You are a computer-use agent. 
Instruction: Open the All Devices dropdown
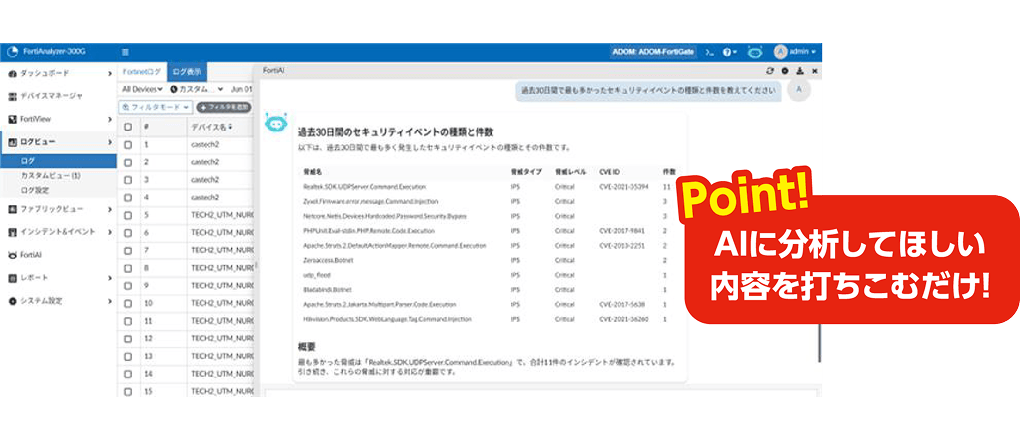click(x=142, y=89)
